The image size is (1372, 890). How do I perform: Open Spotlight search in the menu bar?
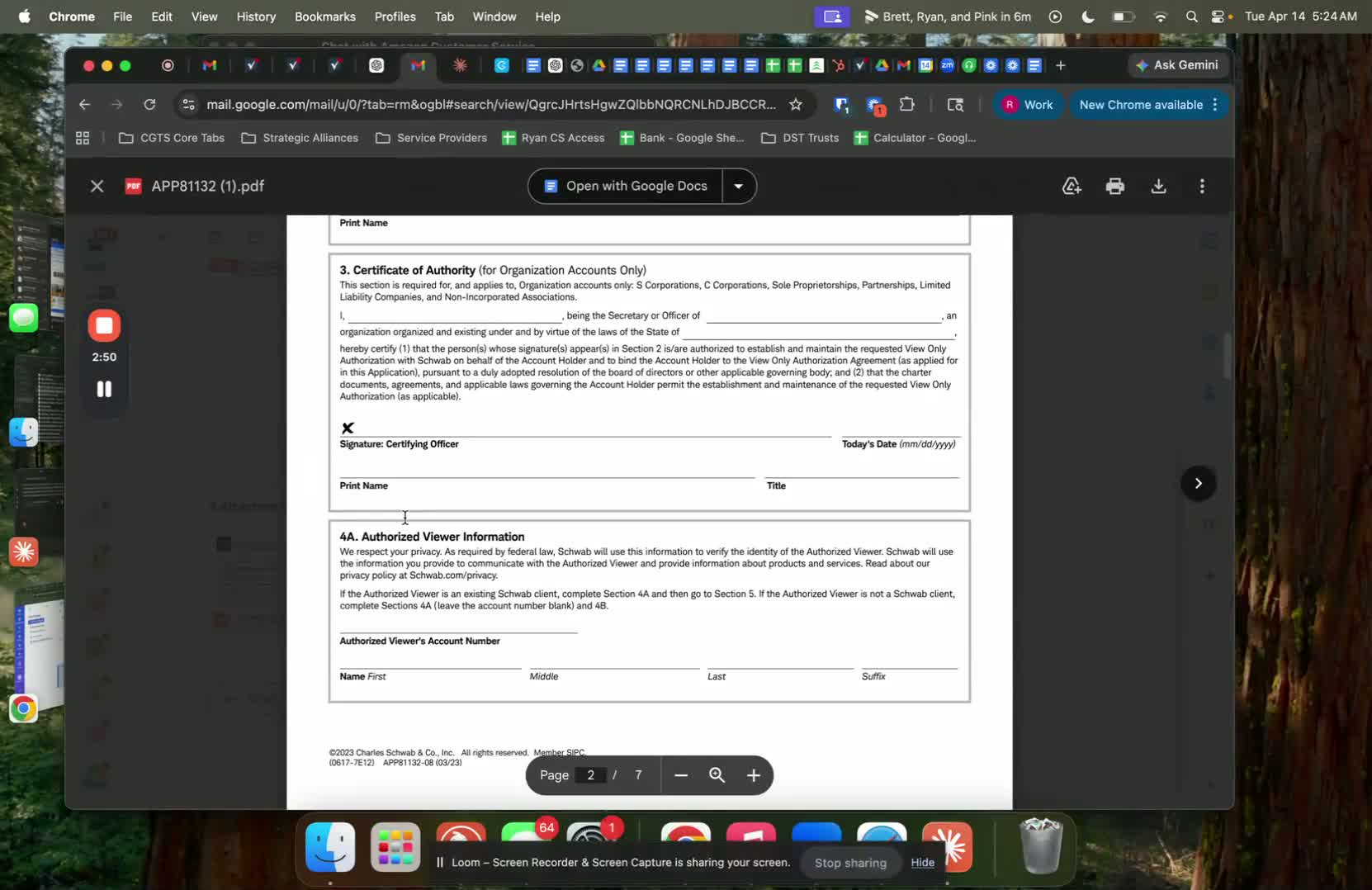1191,17
